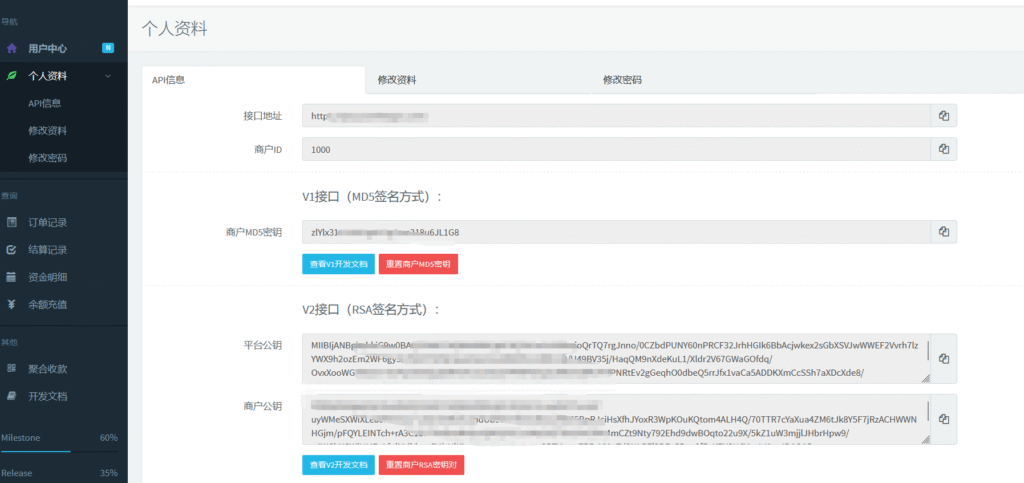Click the Milestone progress bar

pos(59,452)
